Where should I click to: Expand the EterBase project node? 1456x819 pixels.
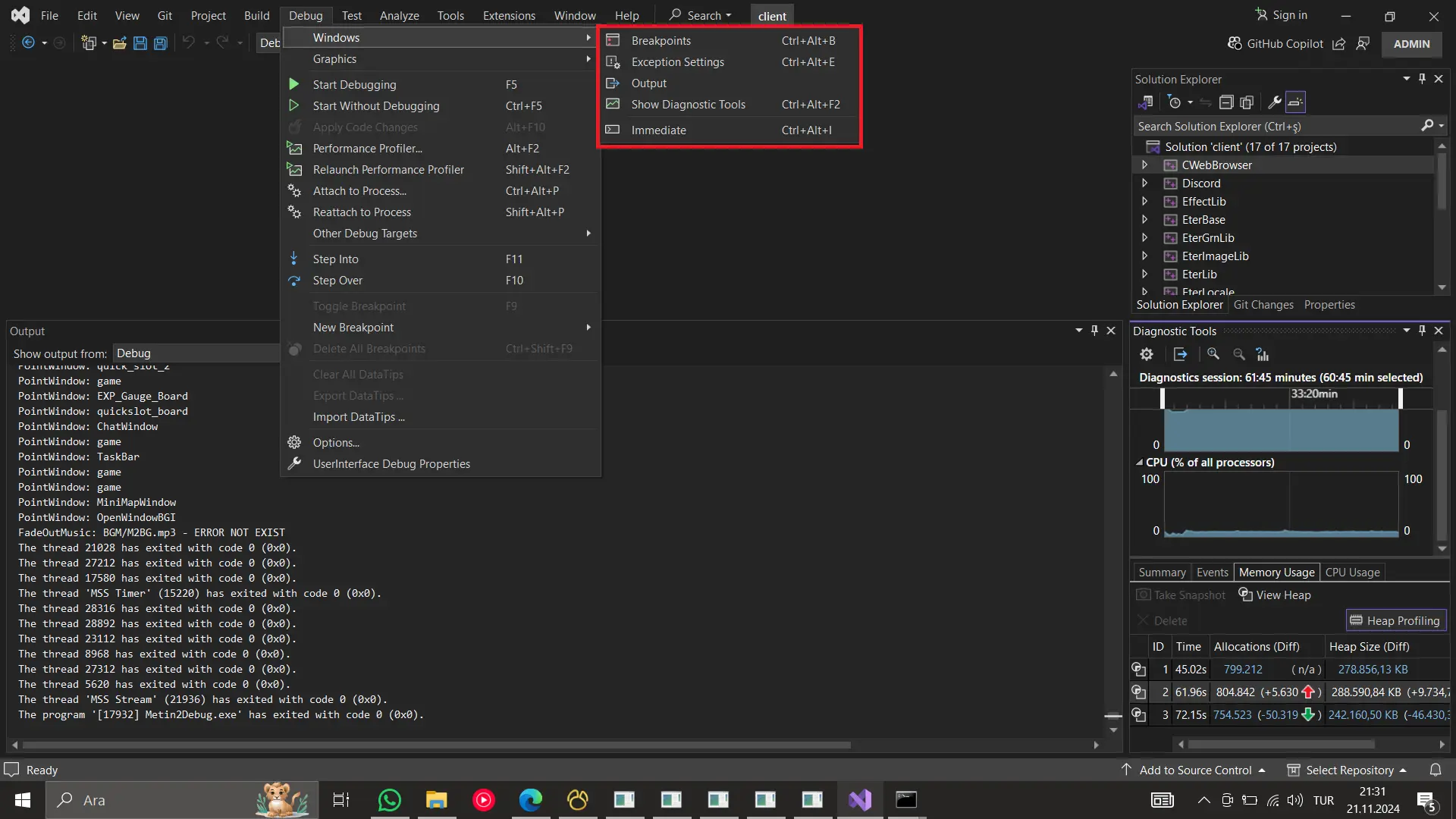(x=1145, y=220)
